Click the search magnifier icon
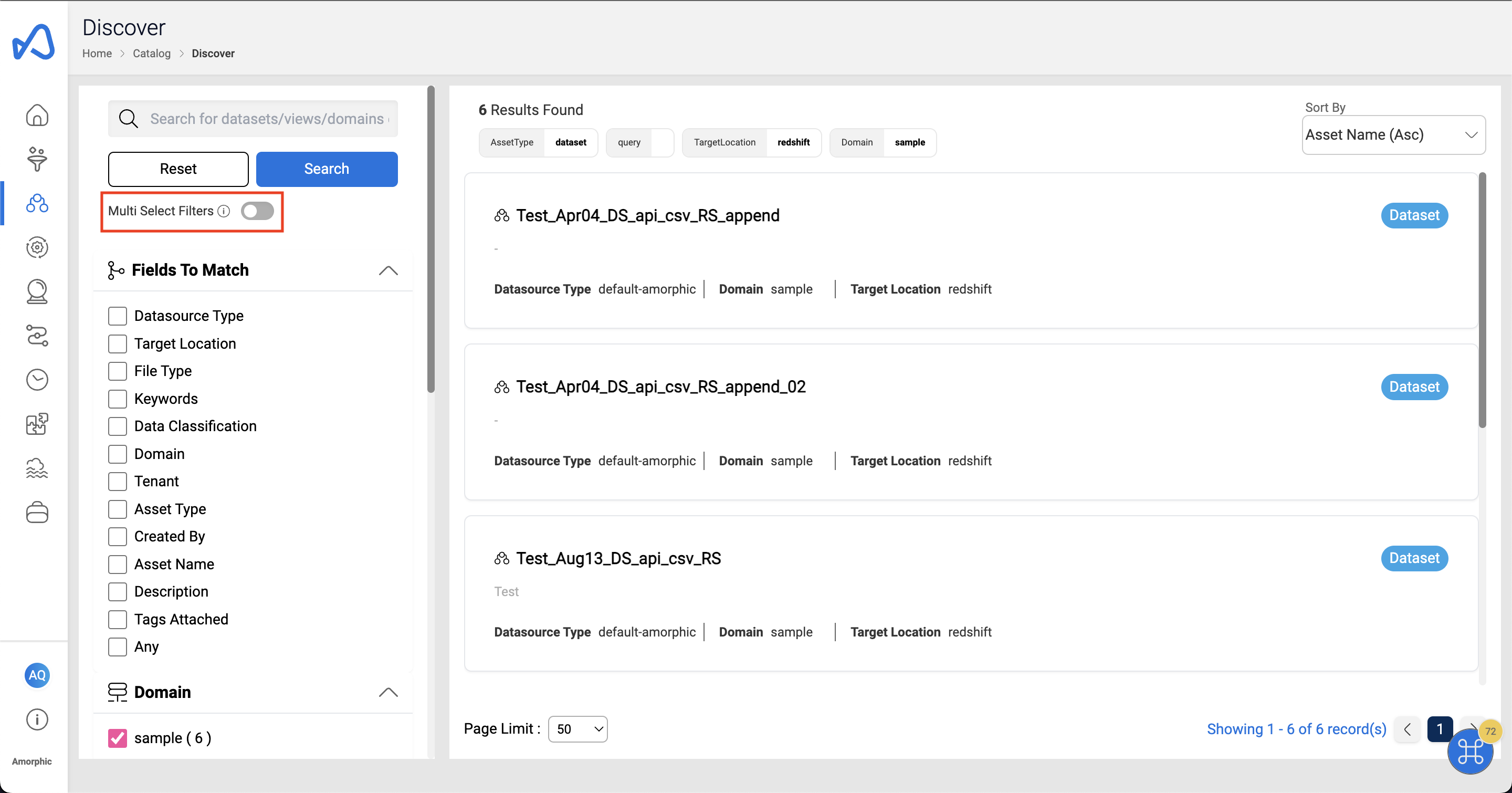 [128, 119]
